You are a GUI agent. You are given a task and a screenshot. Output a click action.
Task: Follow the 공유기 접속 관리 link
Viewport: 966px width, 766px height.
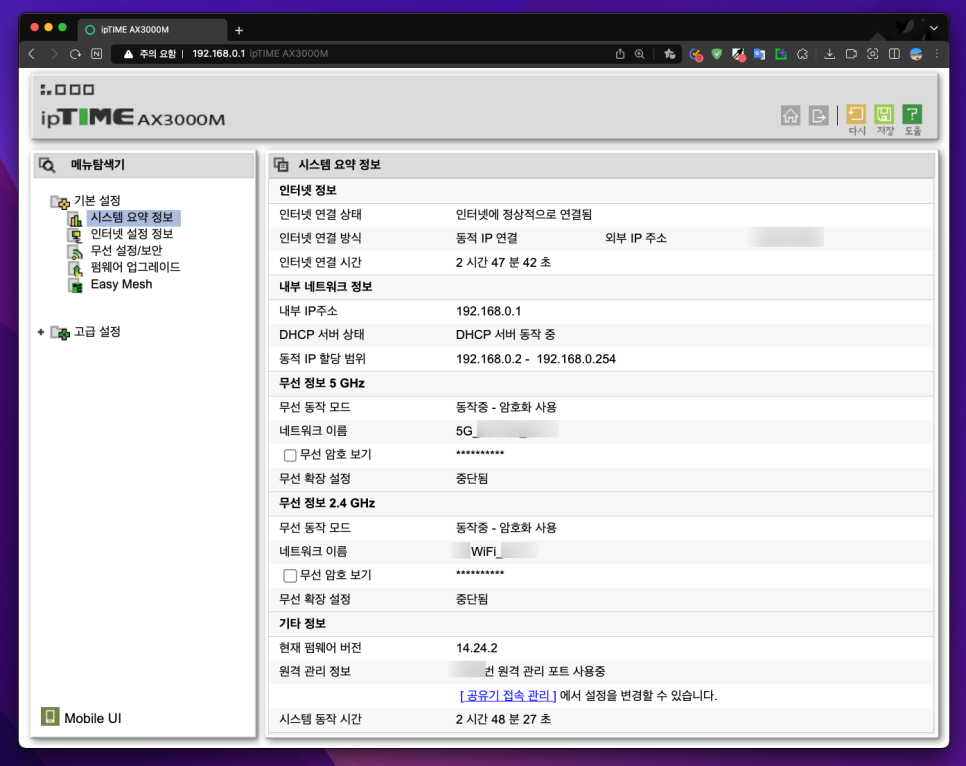[508, 696]
